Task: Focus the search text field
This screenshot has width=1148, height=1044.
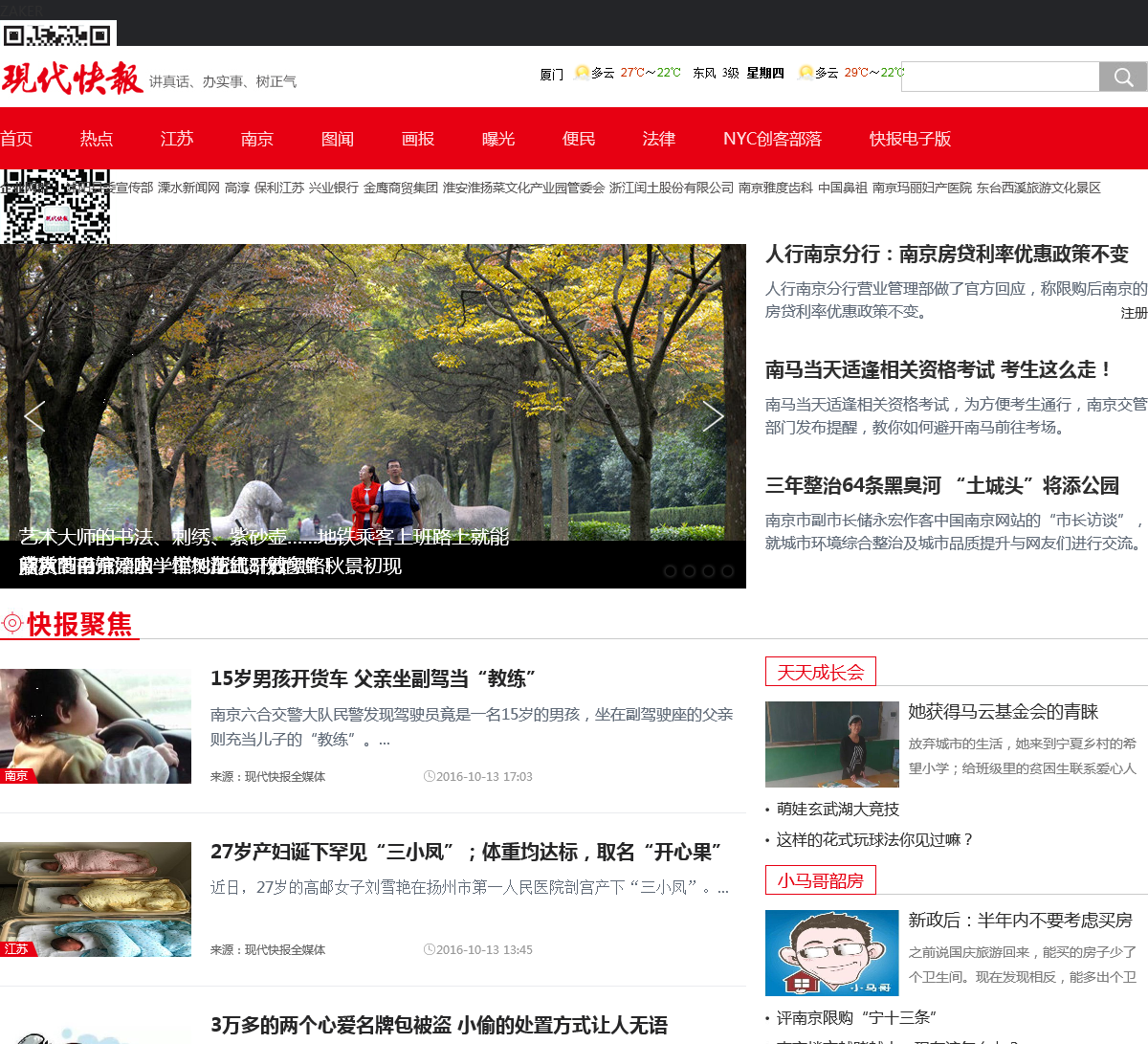Action: [1000, 77]
